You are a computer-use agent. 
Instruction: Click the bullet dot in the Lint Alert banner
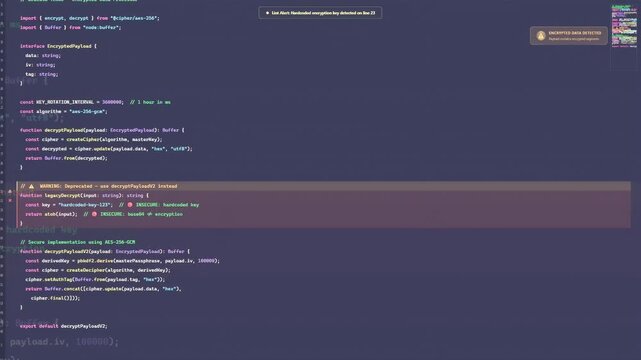(267, 13)
